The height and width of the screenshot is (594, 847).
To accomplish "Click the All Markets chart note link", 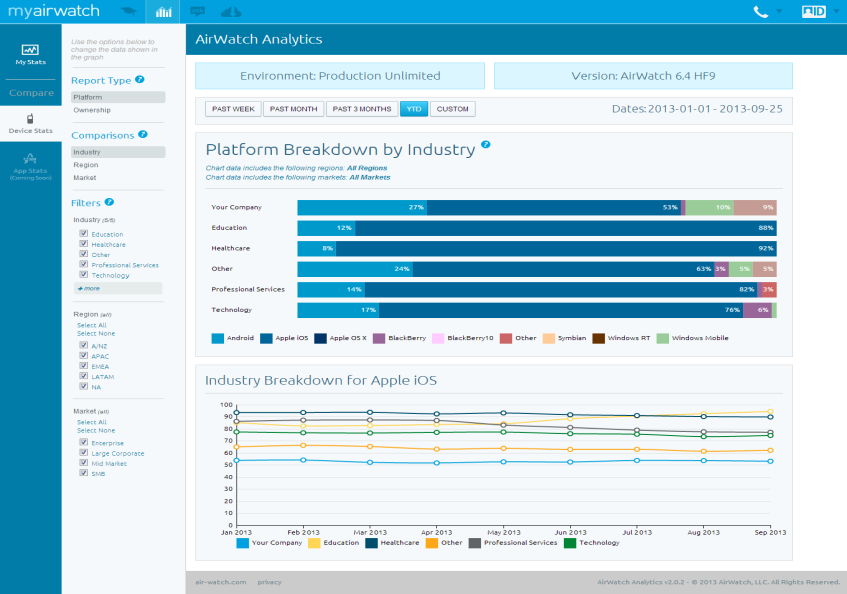I will tap(369, 177).
